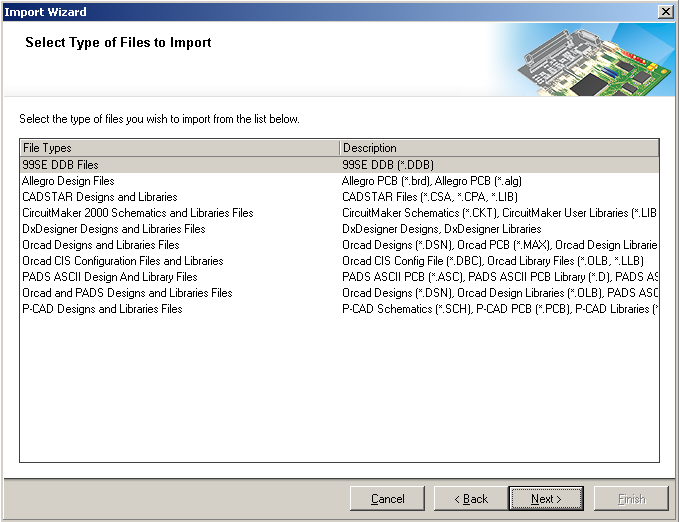Click the Description column header
Screen dimensions: 679x522
(499, 148)
